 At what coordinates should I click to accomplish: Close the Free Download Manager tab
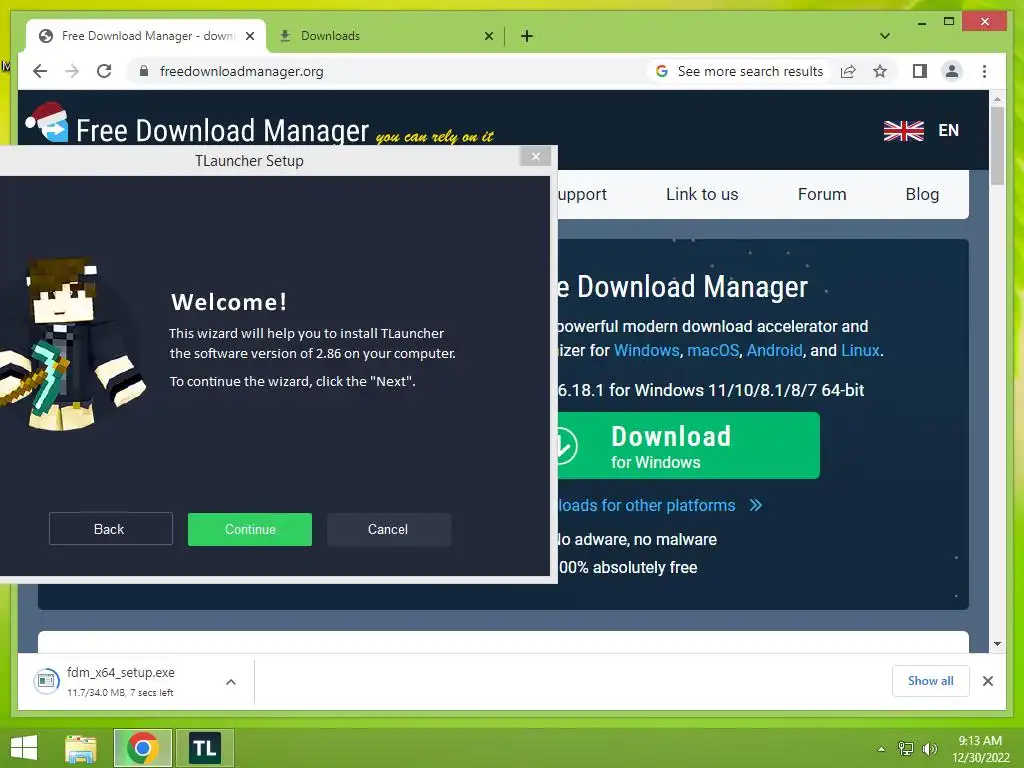[249, 36]
